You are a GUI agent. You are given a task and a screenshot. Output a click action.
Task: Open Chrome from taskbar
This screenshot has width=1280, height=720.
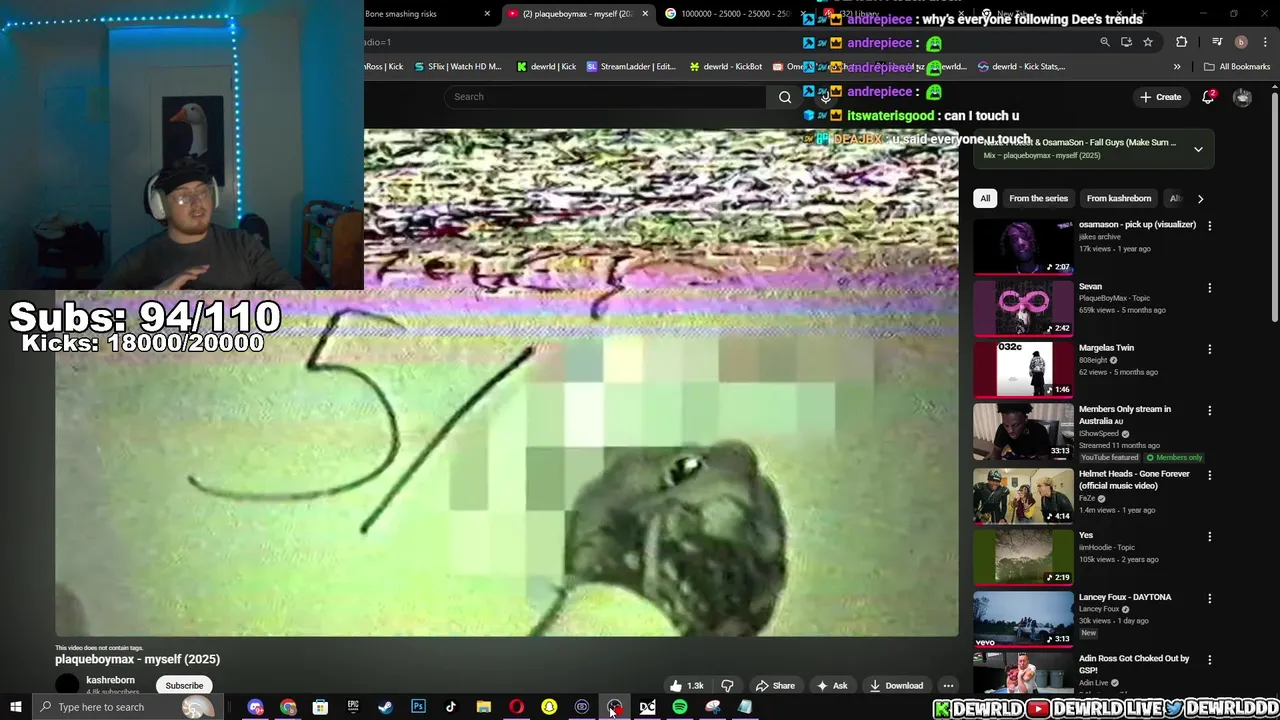(x=288, y=707)
